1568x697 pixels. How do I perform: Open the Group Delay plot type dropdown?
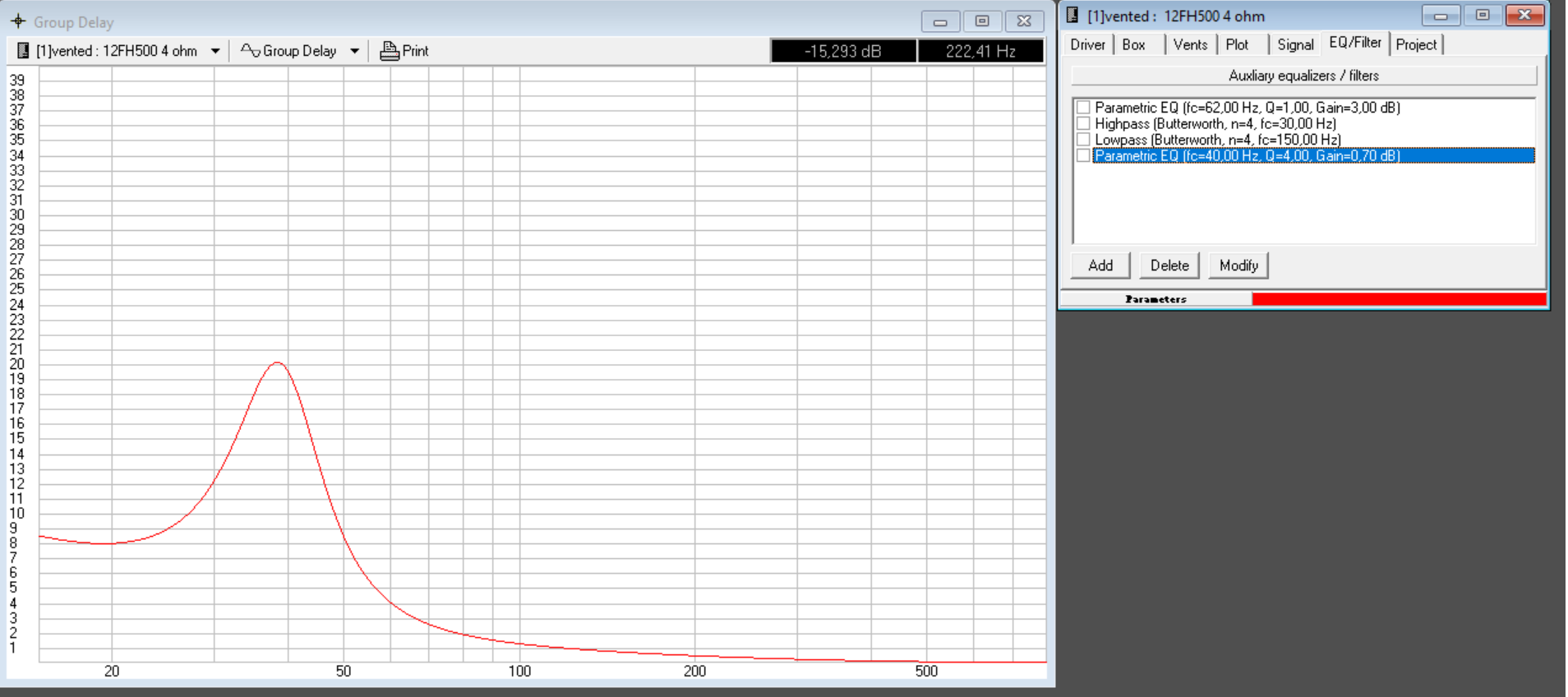point(354,51)
